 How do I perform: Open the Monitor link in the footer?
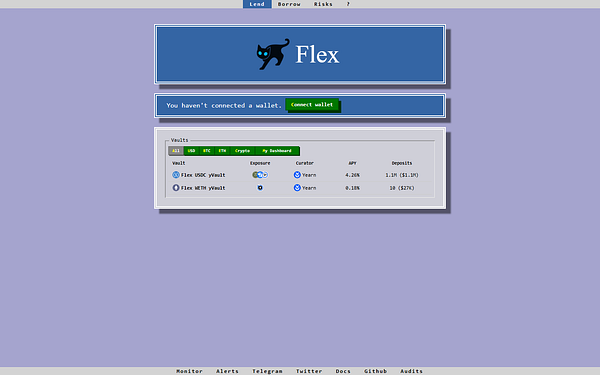tap(189, 371)
